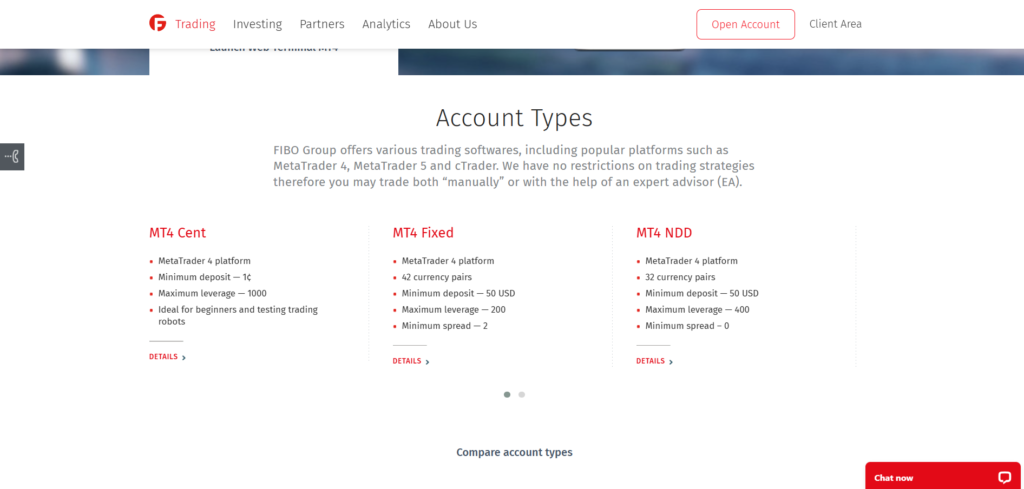Click the arrow beside MT4 Fixed details

428,362
